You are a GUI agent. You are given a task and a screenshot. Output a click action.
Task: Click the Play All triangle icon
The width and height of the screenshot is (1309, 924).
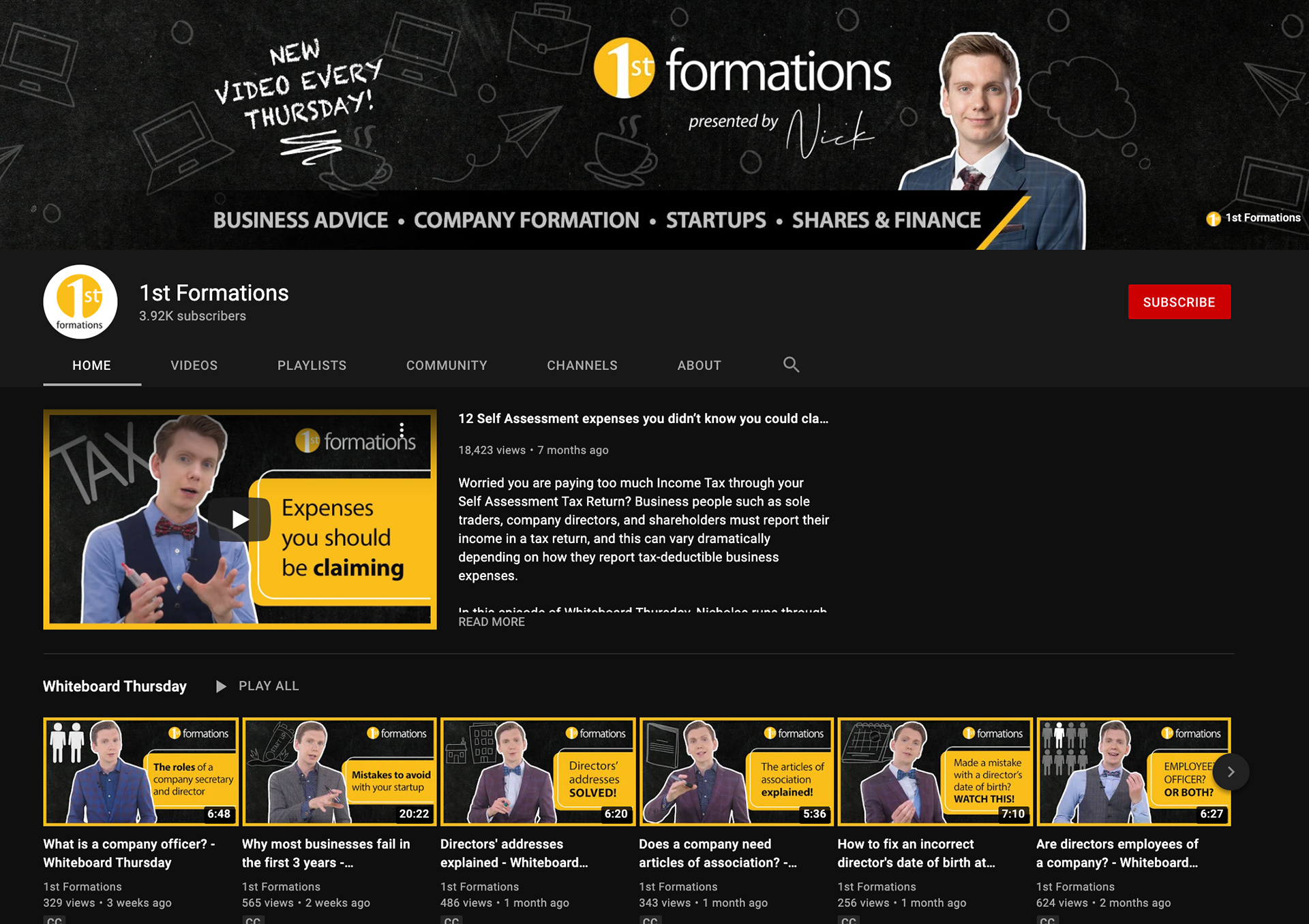click(220, 686)
